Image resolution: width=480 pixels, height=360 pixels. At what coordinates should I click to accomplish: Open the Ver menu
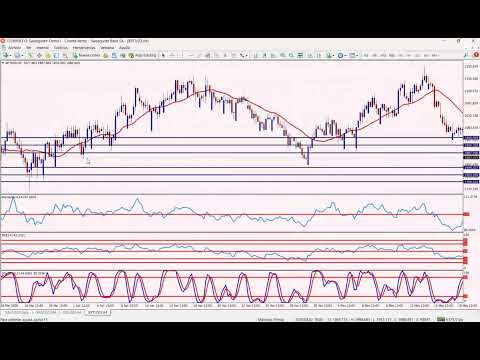[29, 48]
